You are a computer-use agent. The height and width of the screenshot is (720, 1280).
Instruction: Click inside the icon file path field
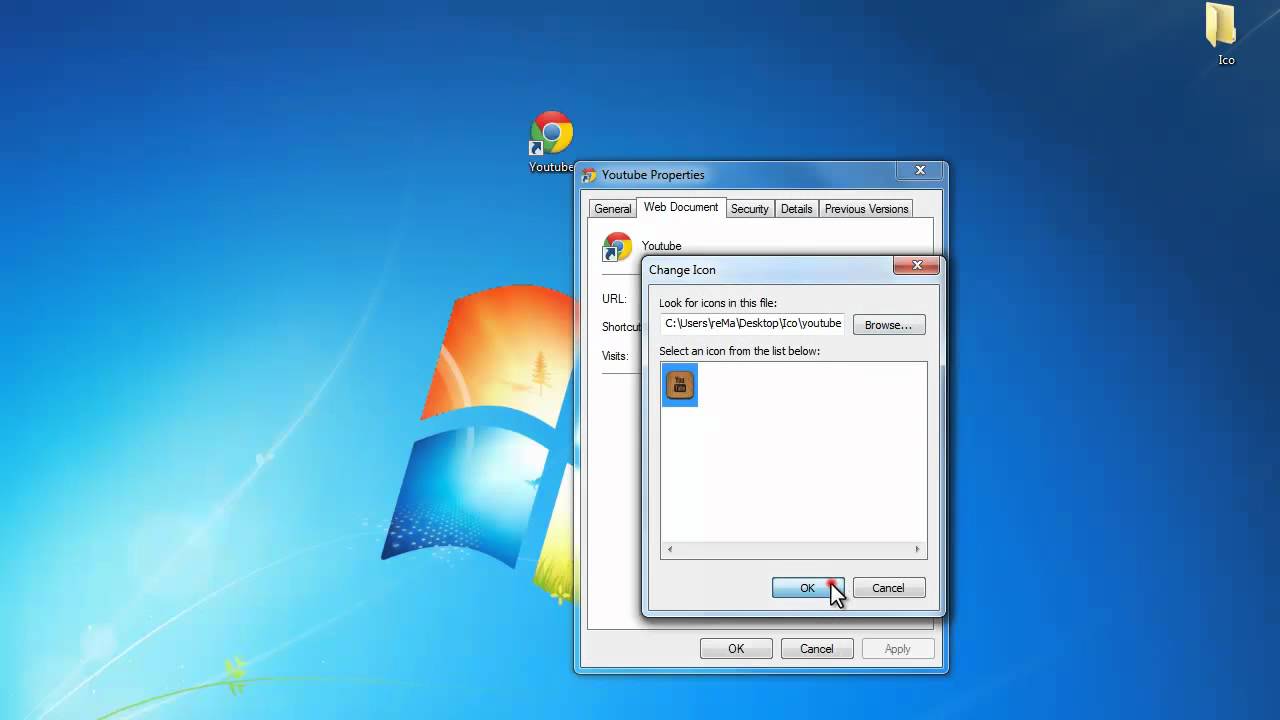pyautogui.click(x=752, y=323)
